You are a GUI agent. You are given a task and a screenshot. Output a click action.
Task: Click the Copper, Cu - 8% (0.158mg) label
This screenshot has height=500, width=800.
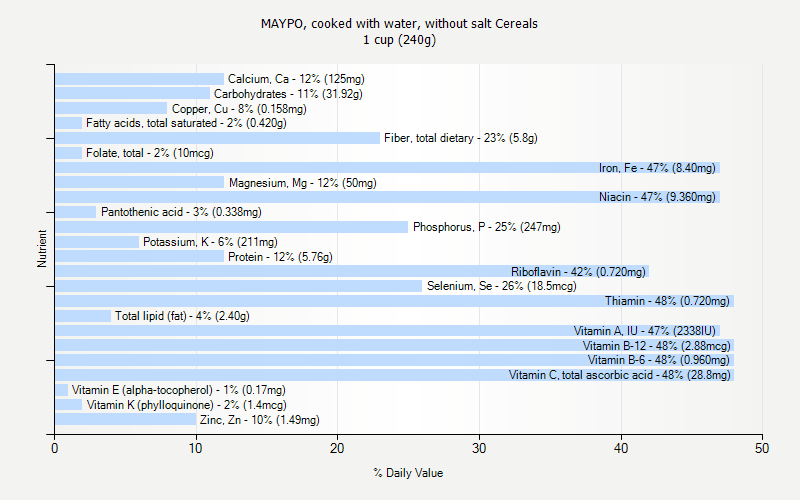click(239, 109)
